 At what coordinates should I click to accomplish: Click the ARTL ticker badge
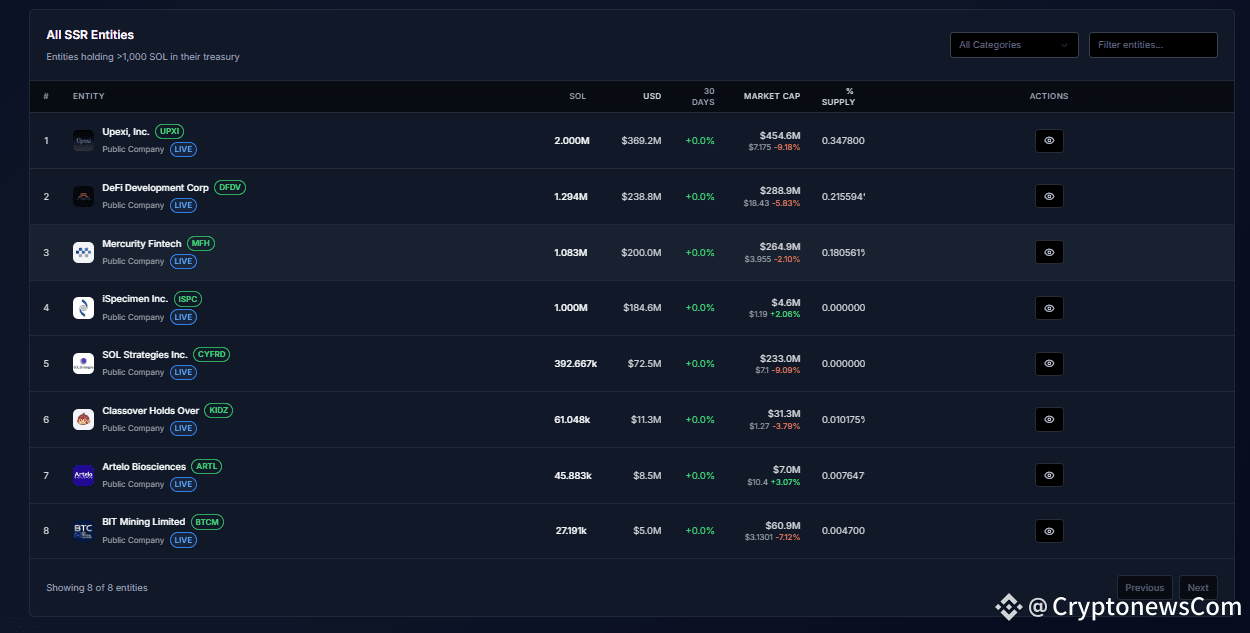click(x=206, y=467)
